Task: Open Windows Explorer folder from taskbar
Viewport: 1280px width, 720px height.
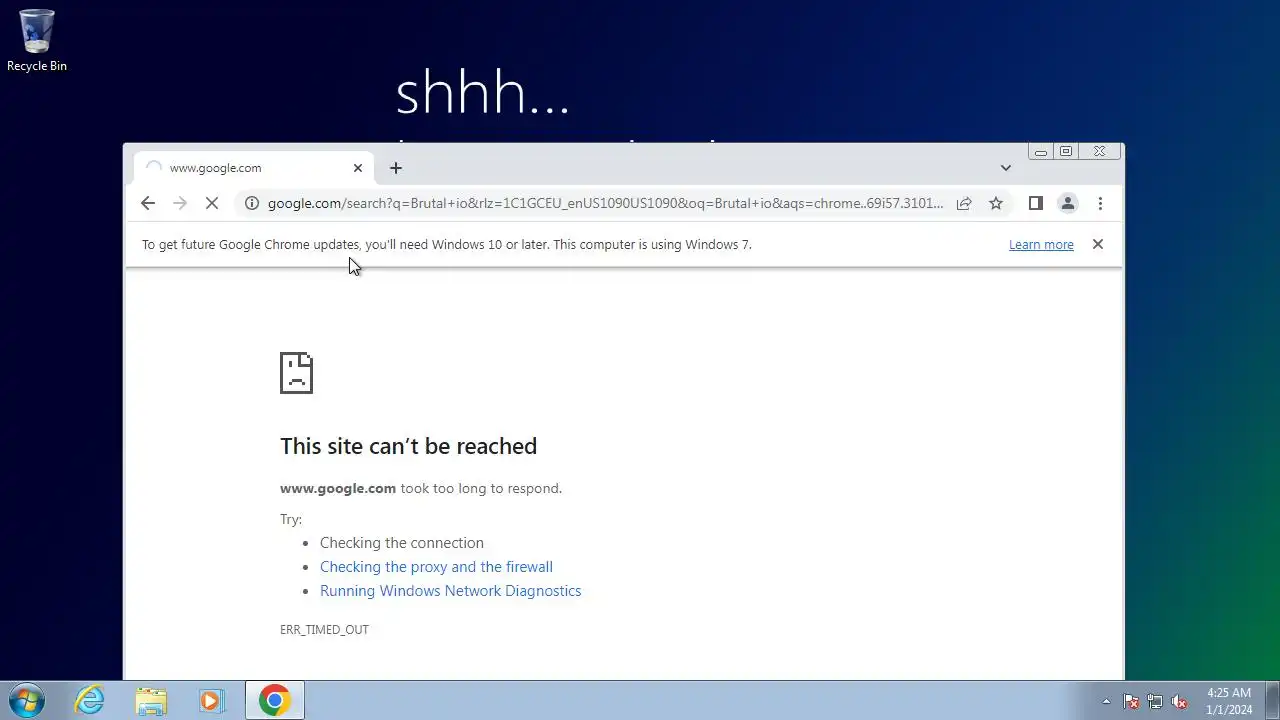Action: click(x=151, y=700)
